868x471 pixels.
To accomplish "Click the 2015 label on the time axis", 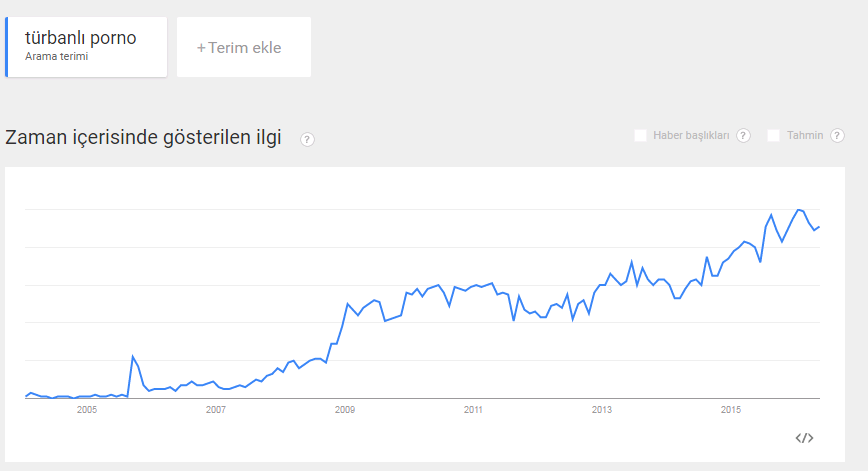I will (731, 409).
